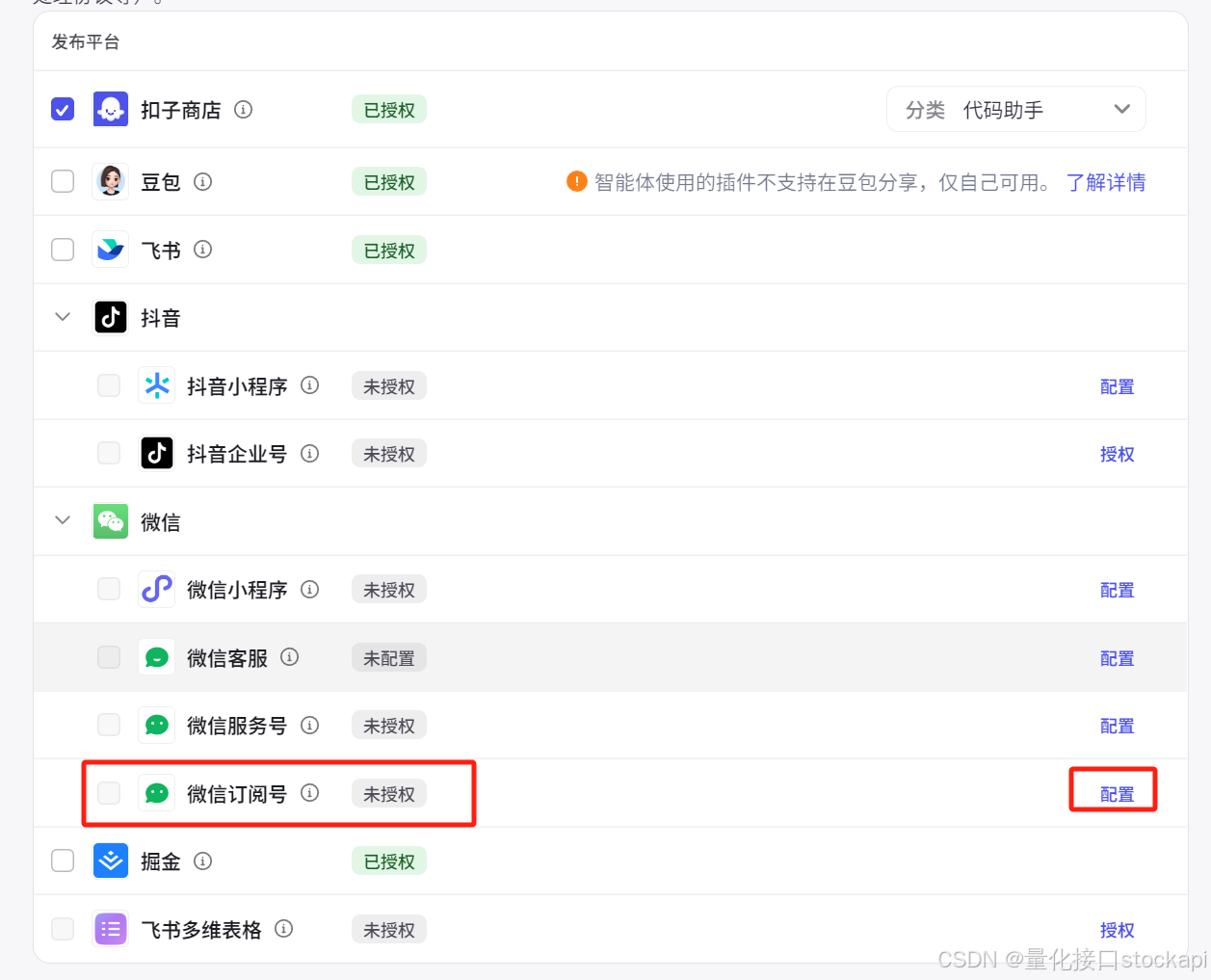
Task: Show info icon for 抖音企业号
Action: click(x=309, y=453)
